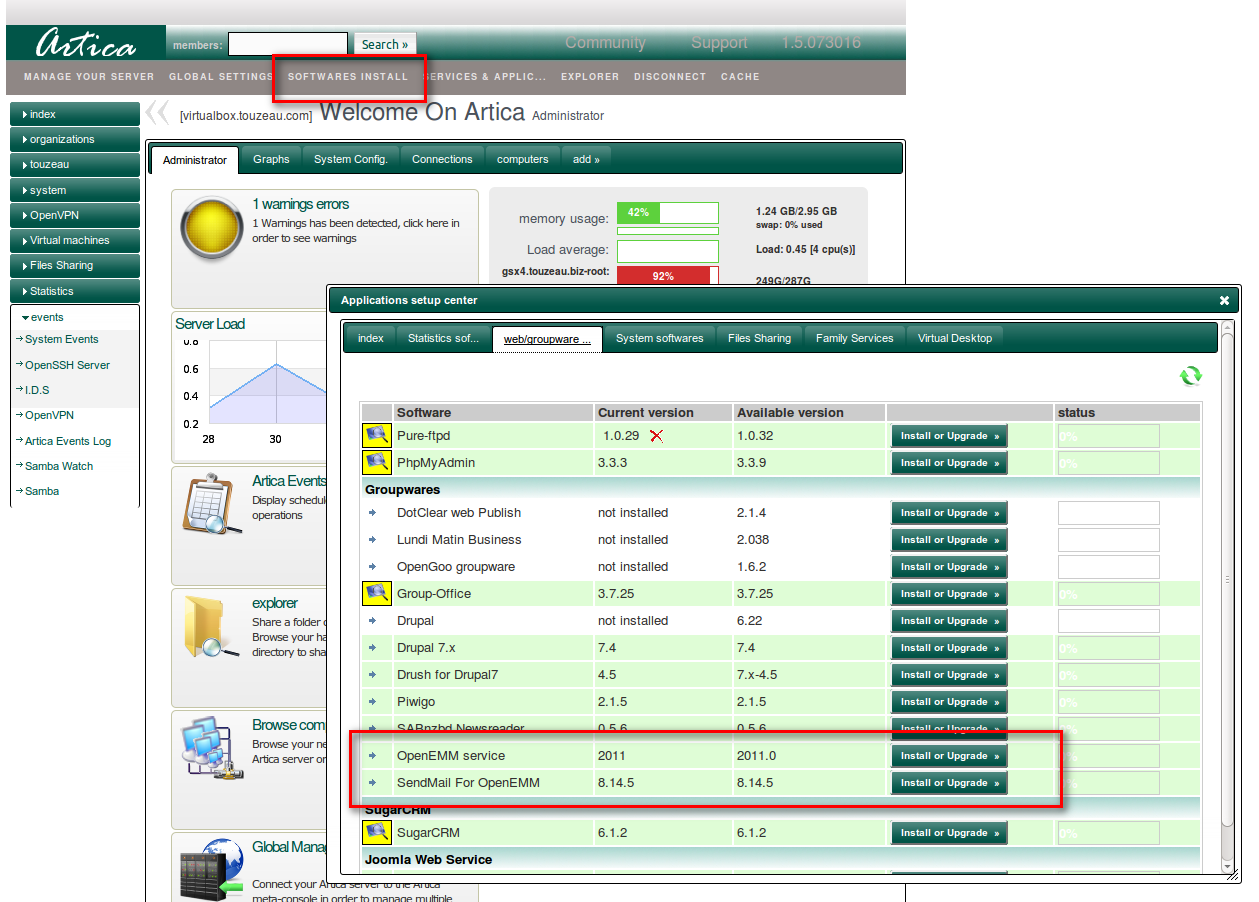Image resolution: width=1259 pixels, height=902 pixels.
Task: Expand the Statistics sidebar section
Action: 74,291
